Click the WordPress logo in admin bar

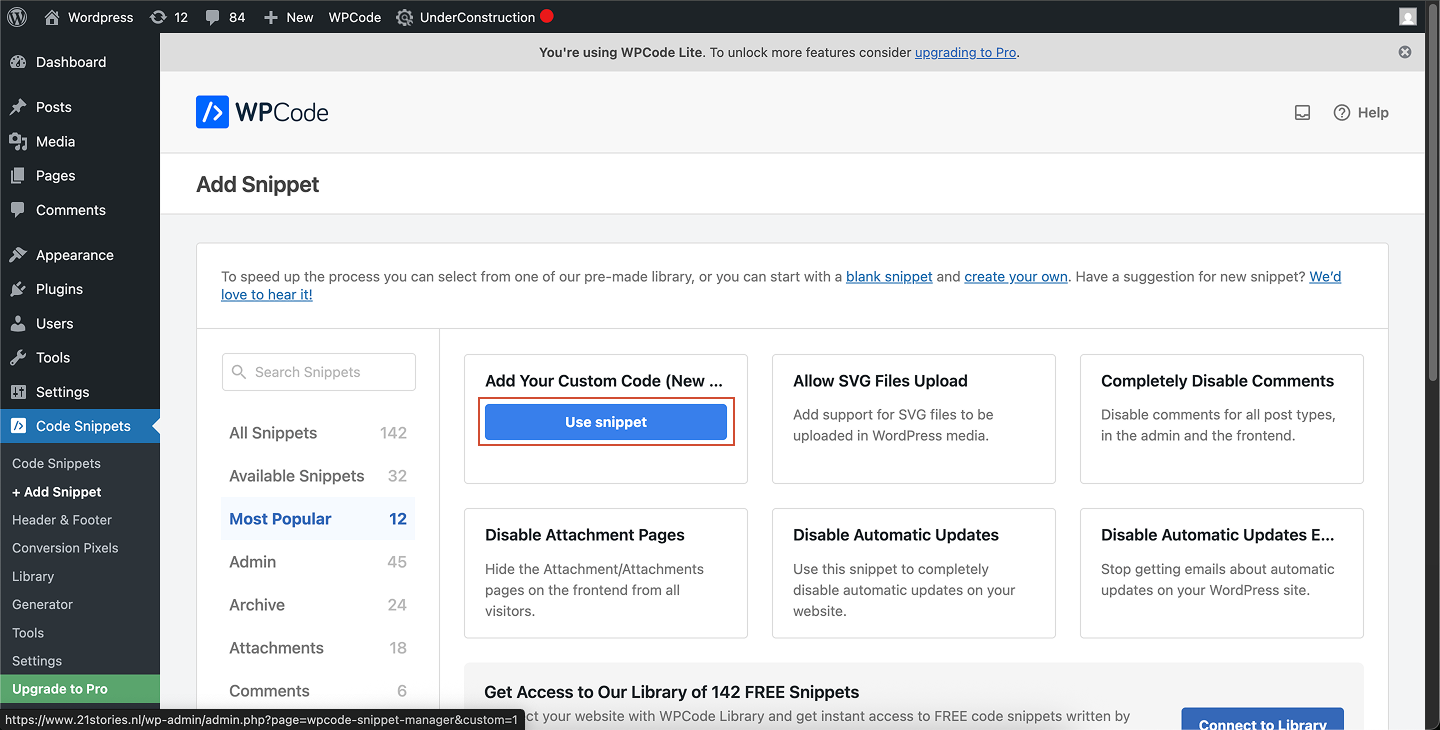point(16,16)
